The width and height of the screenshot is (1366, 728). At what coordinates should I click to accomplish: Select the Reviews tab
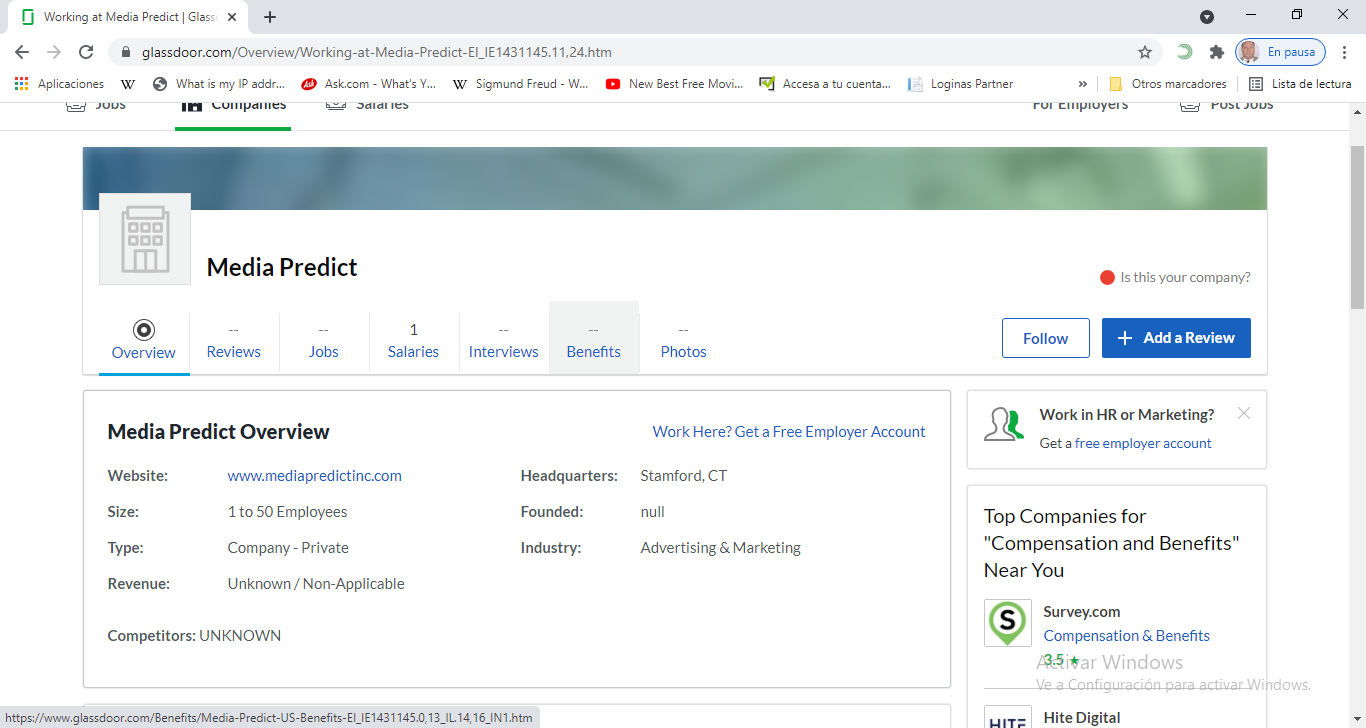[x=234, y=341]
